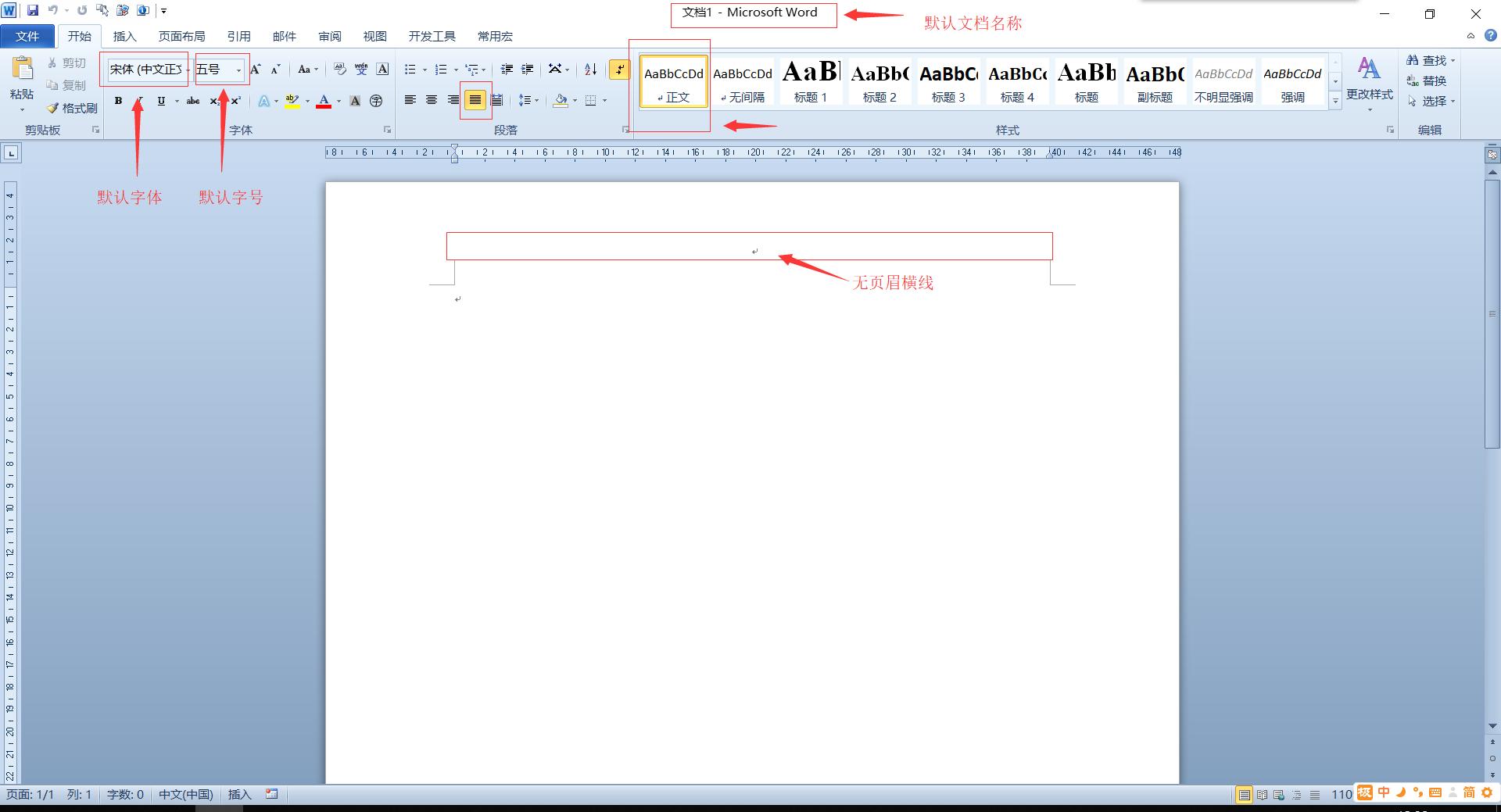Switch to the Developer (开发工具) tab
The height and width of the screenshot is (812, 1501).
click(x=432, y=36)
